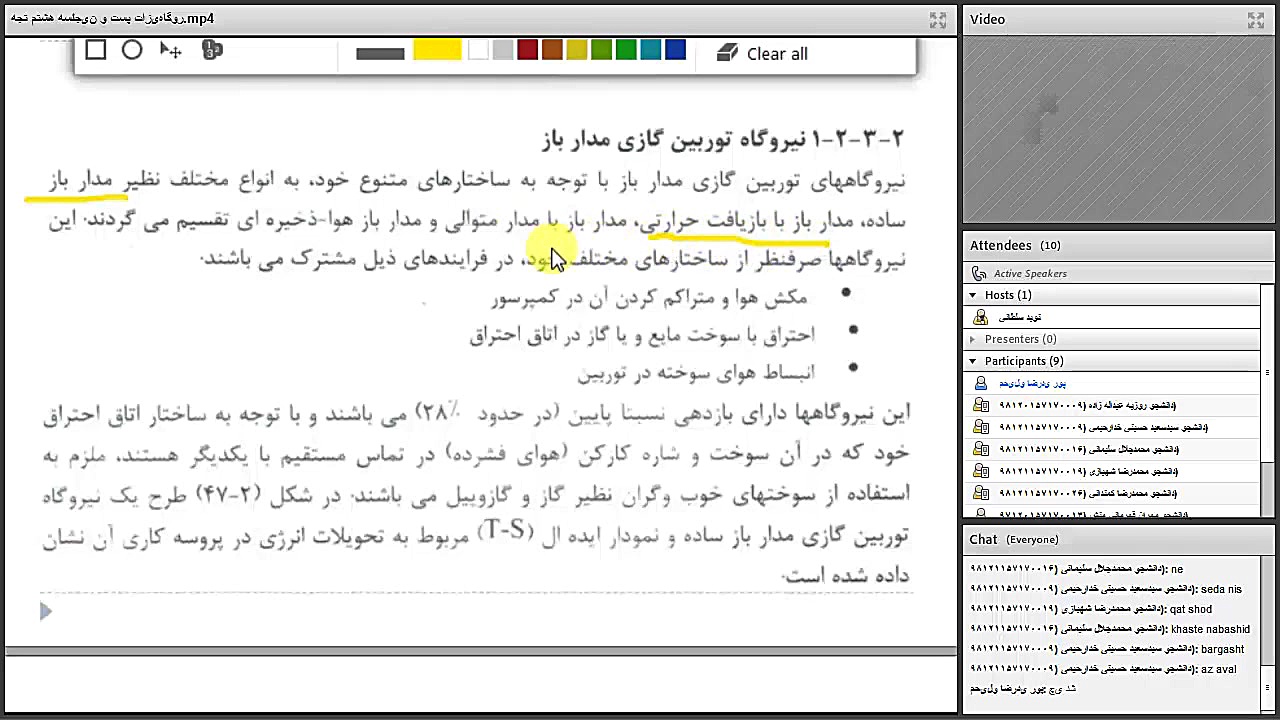The width and height of the screenshot is (1280, 720).
Task: Click the next page arrow at bottom left
Action: tap(45, 611)
